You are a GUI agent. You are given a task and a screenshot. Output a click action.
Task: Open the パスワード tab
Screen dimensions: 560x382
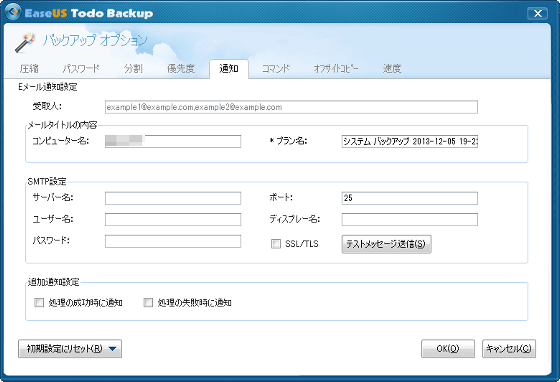pos(81,69)
